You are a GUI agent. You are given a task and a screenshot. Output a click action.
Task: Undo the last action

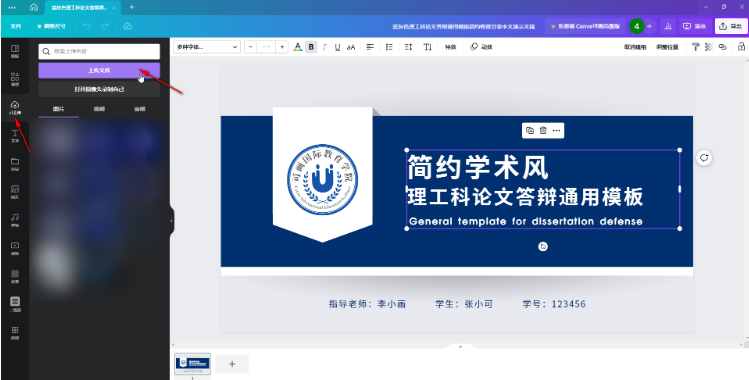(87, 26)
